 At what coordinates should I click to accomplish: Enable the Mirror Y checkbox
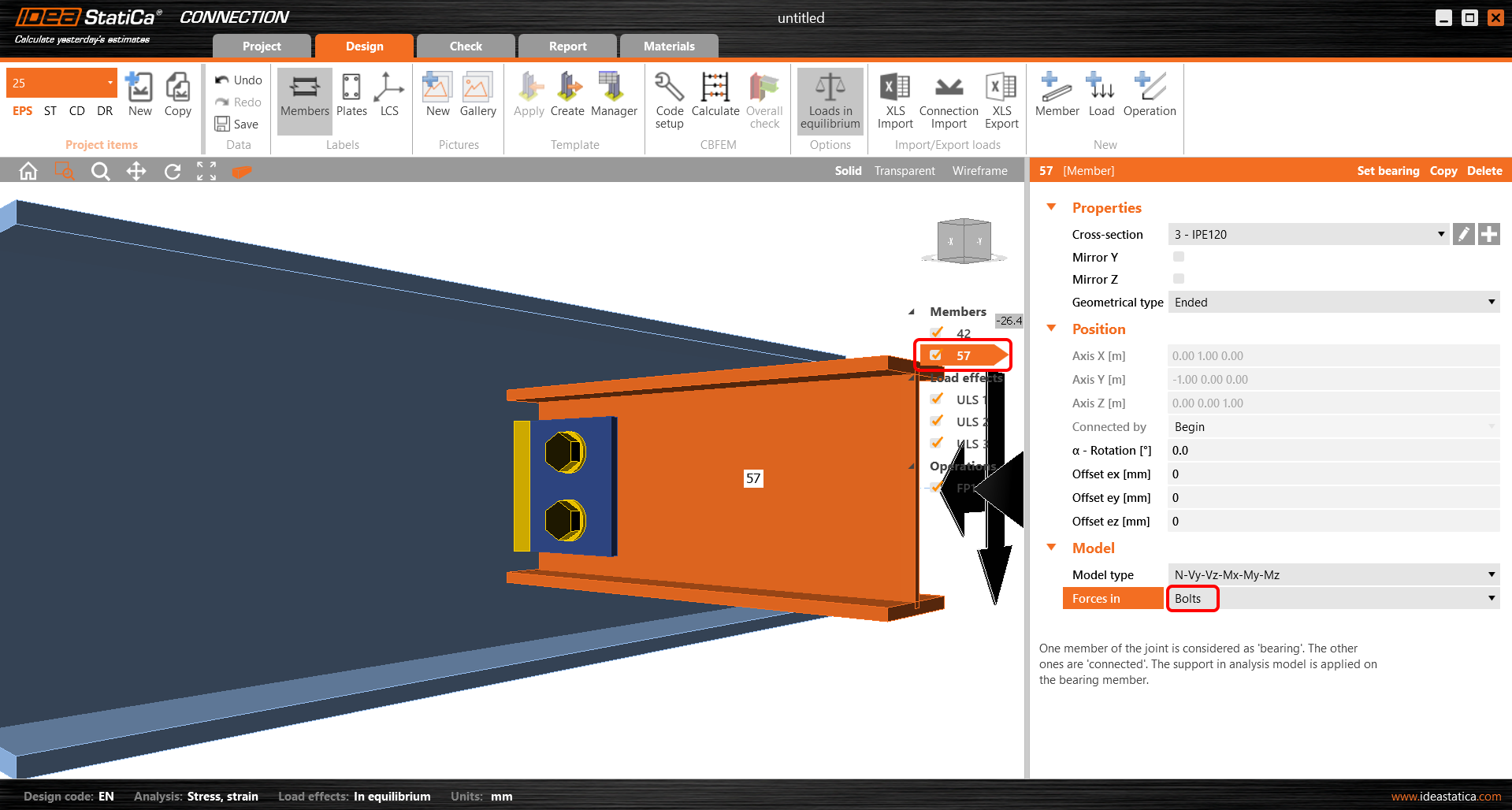tap(1179, 257)
